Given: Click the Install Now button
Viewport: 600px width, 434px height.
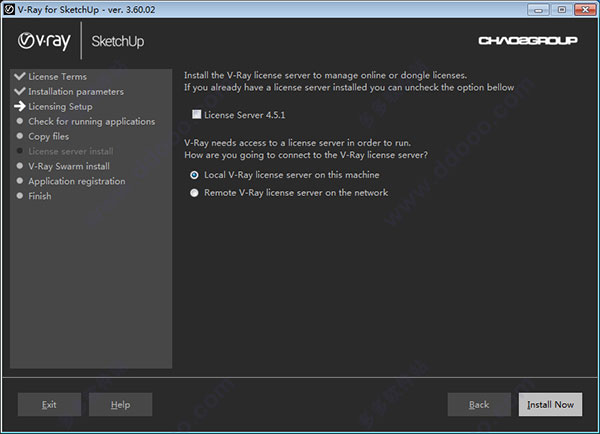Looking at the screenshot, I should tap(550, 405).
